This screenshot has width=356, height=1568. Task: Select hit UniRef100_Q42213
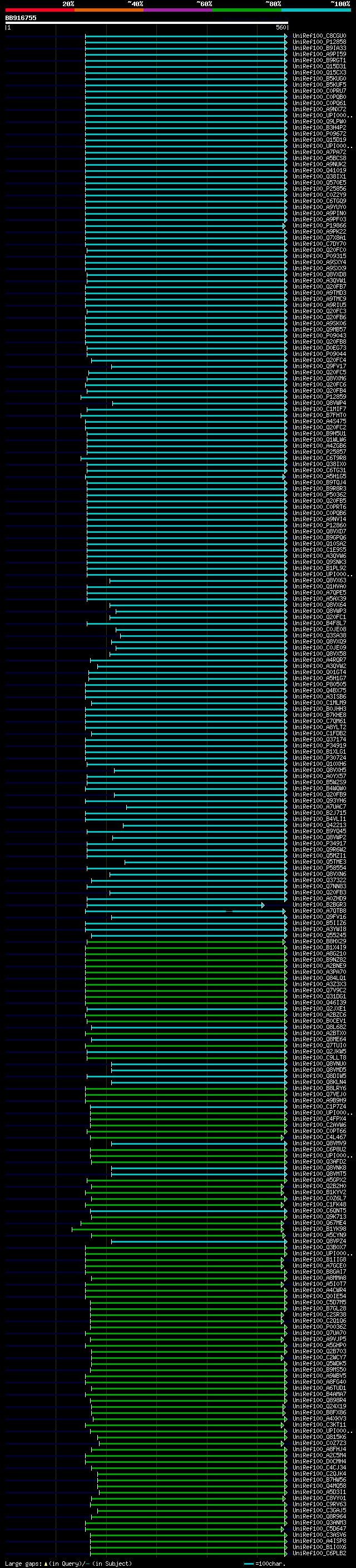coord(319,825)
